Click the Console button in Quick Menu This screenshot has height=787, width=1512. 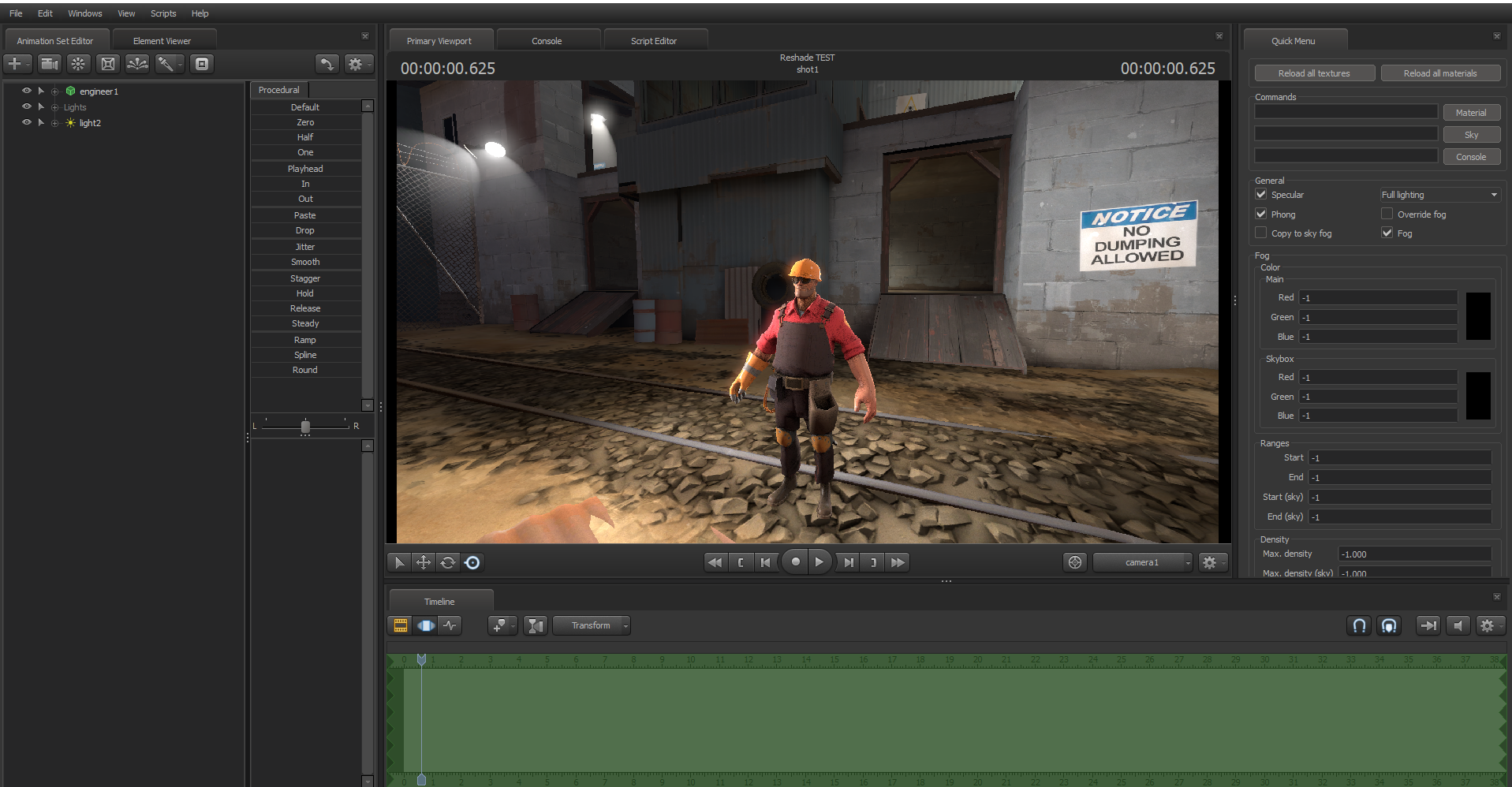click(1471, 157)
